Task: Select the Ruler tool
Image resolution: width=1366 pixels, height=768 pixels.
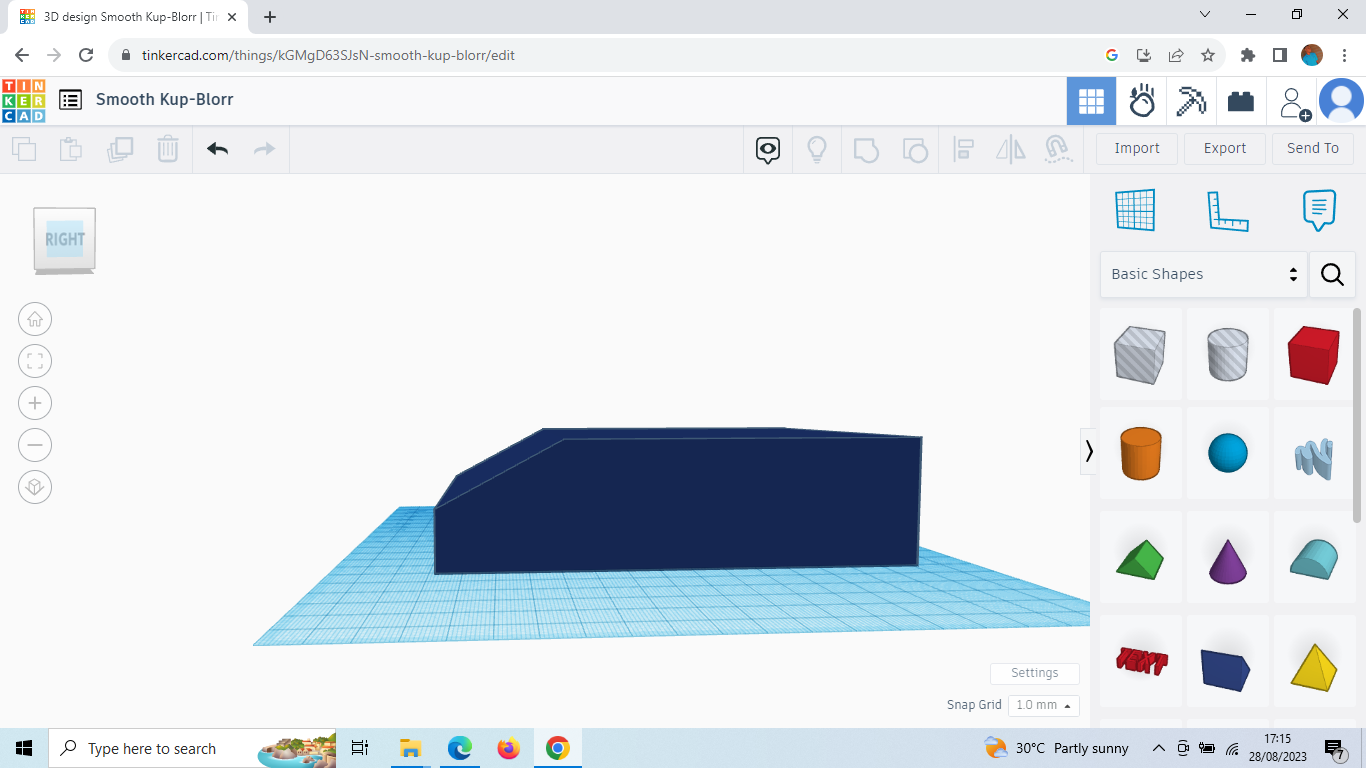Action: pos(1228,210)
